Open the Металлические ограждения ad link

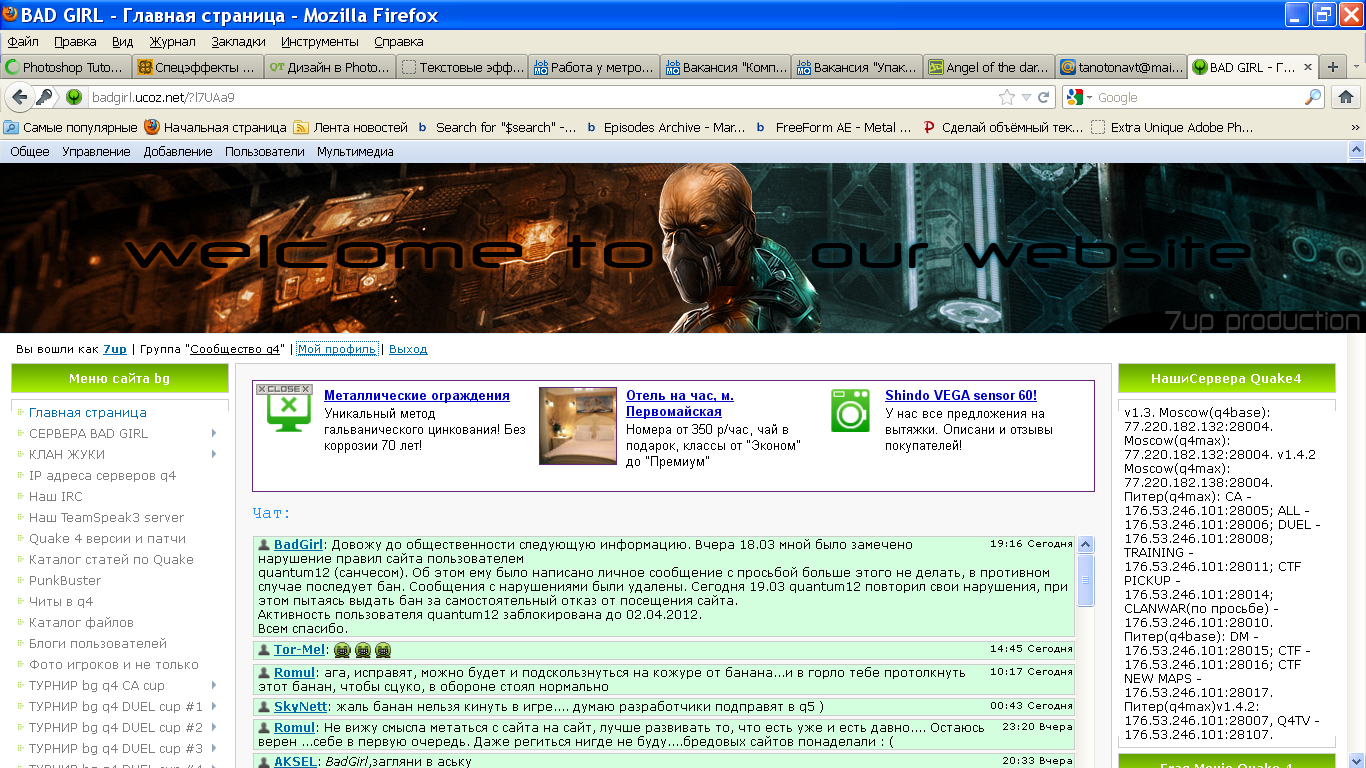click(x=417, y=396)
